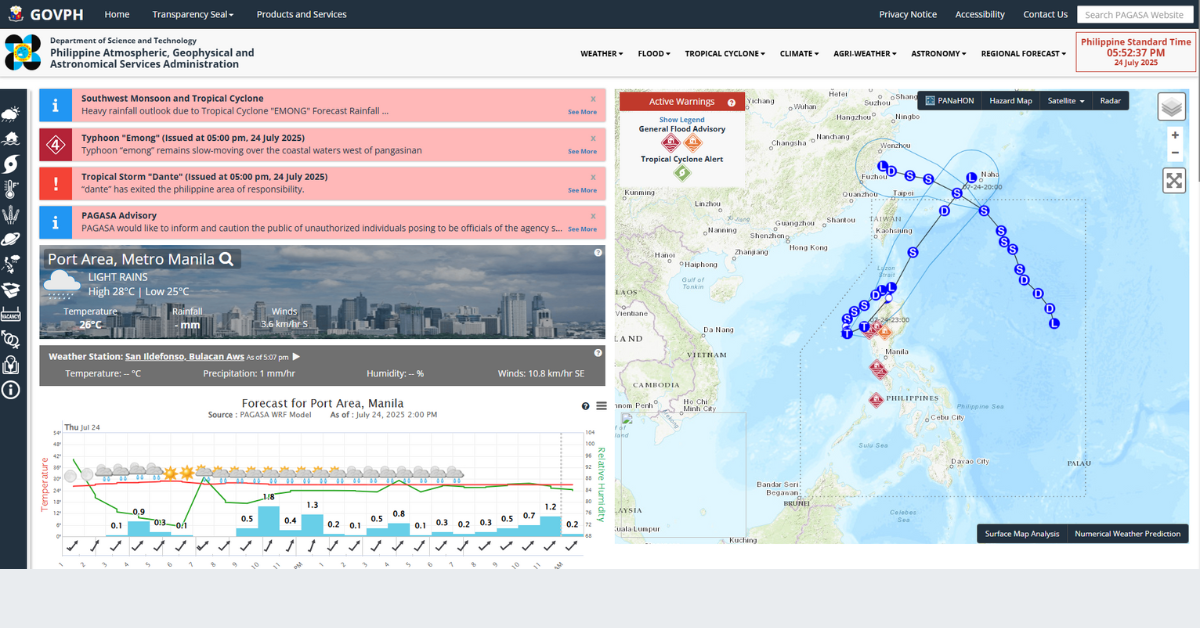Open the agri-weather wheat icon in the sidebar
Viewport: 1200px width, 628px height.
pos(13,214)
